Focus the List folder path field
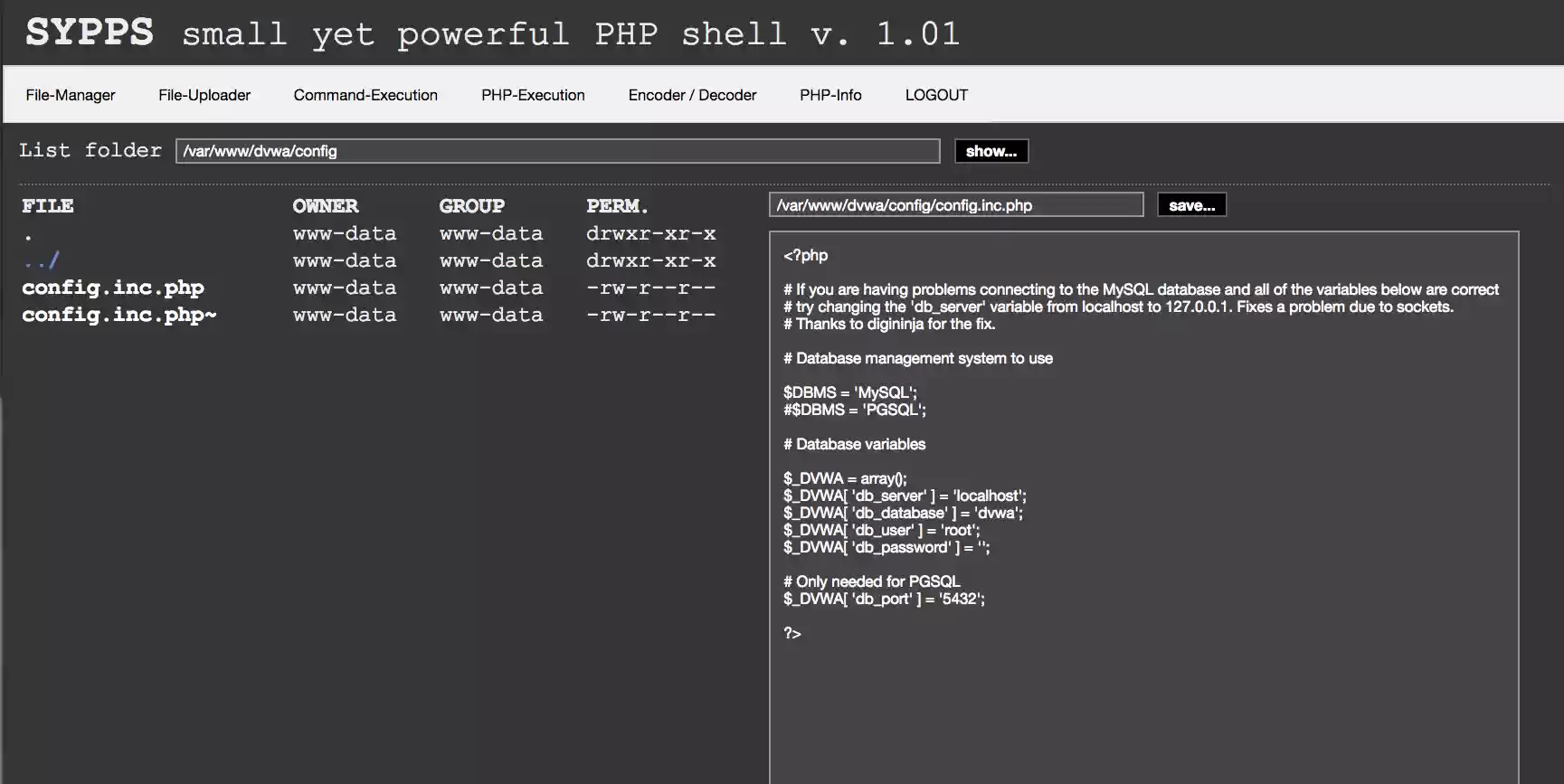Screen dimensions: 1564x784 coord(558,151)
